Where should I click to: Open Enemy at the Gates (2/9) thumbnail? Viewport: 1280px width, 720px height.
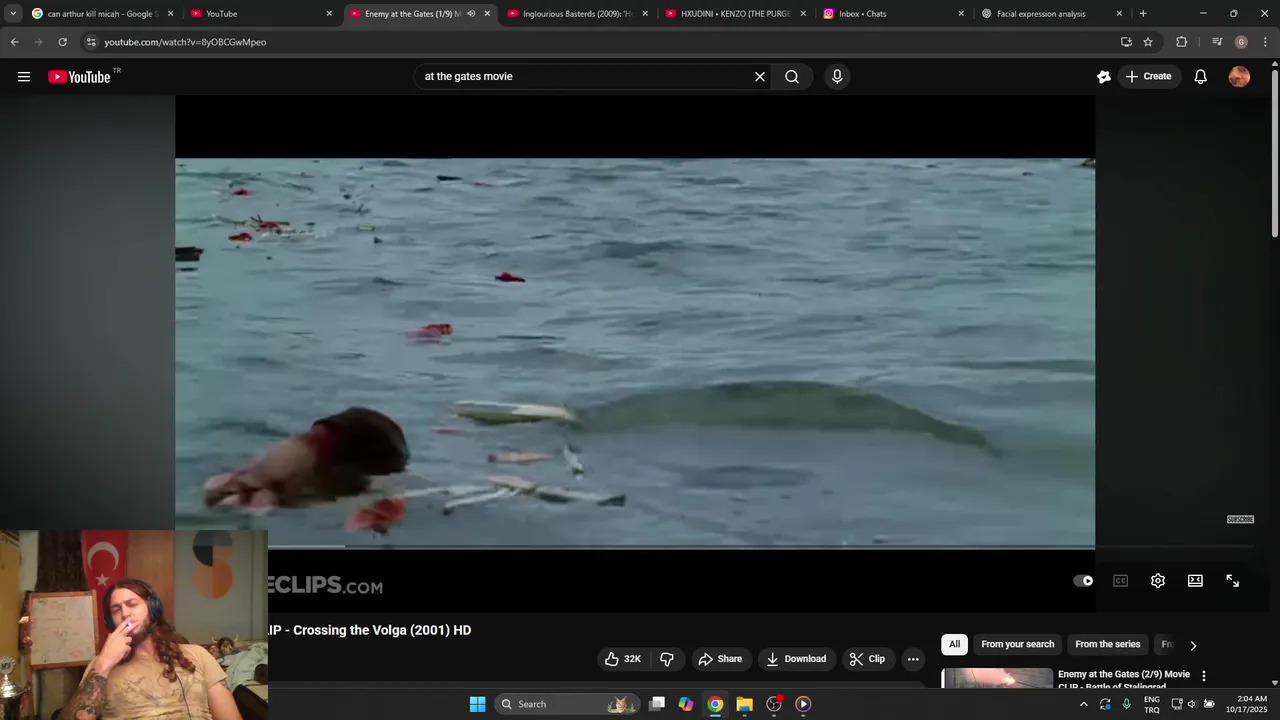(997, 678)
